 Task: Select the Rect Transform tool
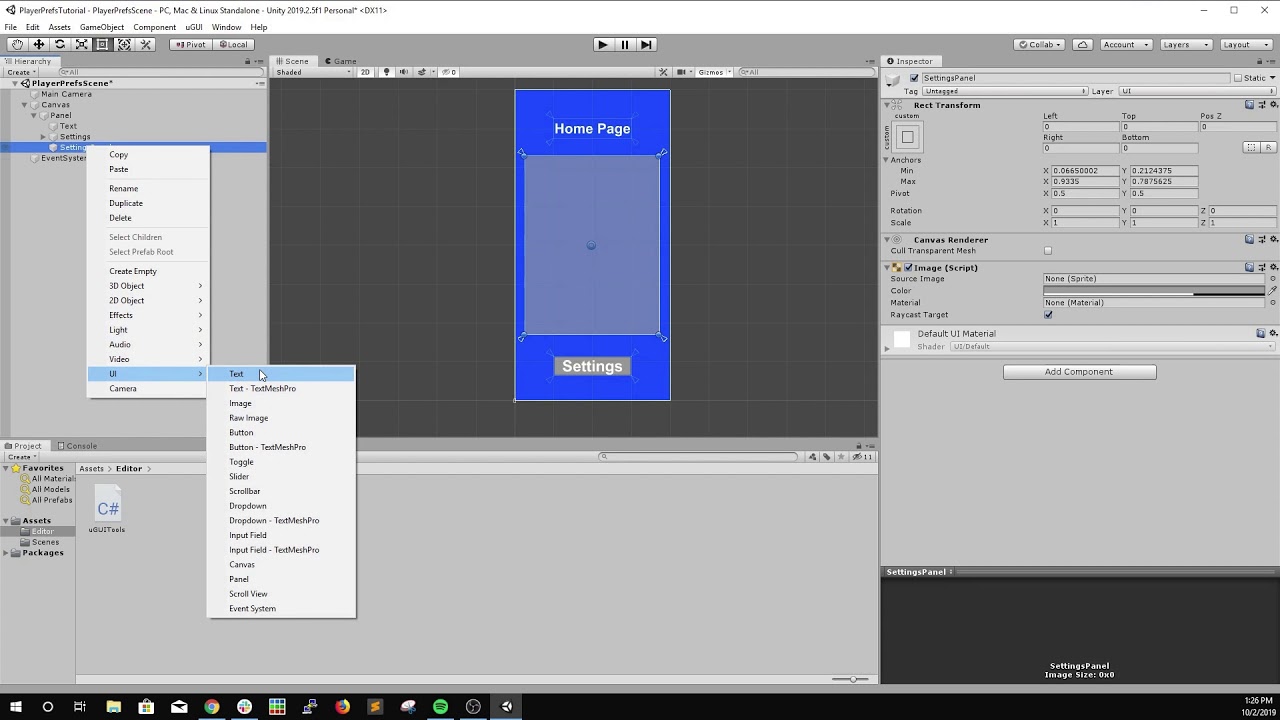click(x=103, y=44)
